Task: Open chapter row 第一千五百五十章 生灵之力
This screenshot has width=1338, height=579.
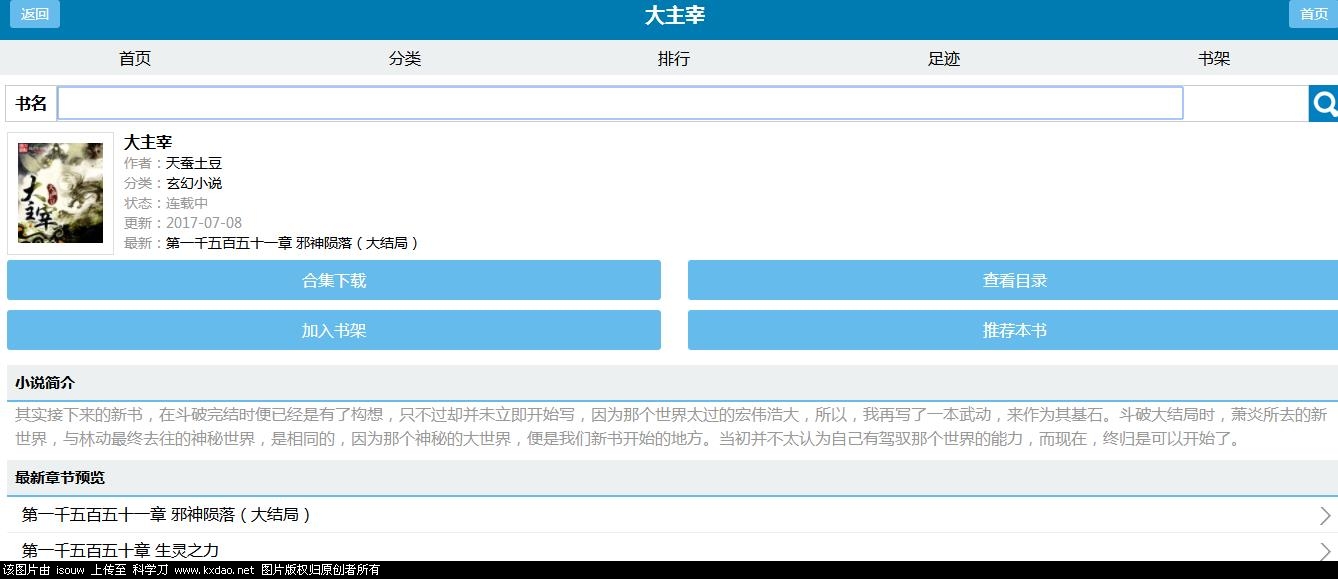Action: pos(672,550)
